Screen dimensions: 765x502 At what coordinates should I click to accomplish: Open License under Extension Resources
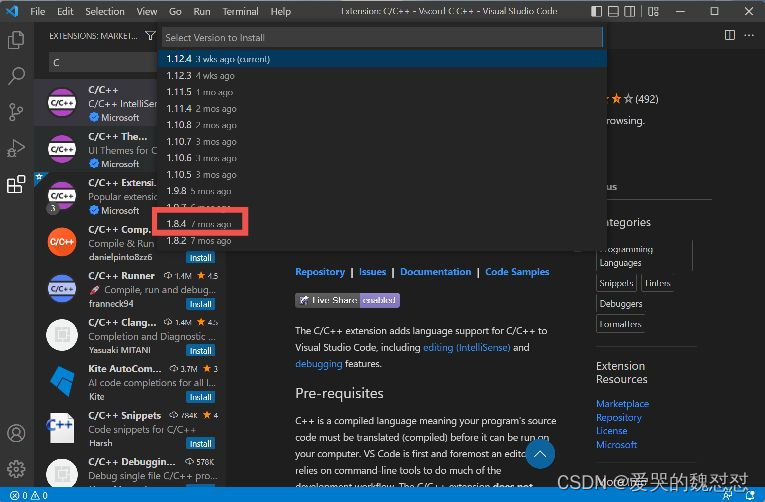point(612,431)
